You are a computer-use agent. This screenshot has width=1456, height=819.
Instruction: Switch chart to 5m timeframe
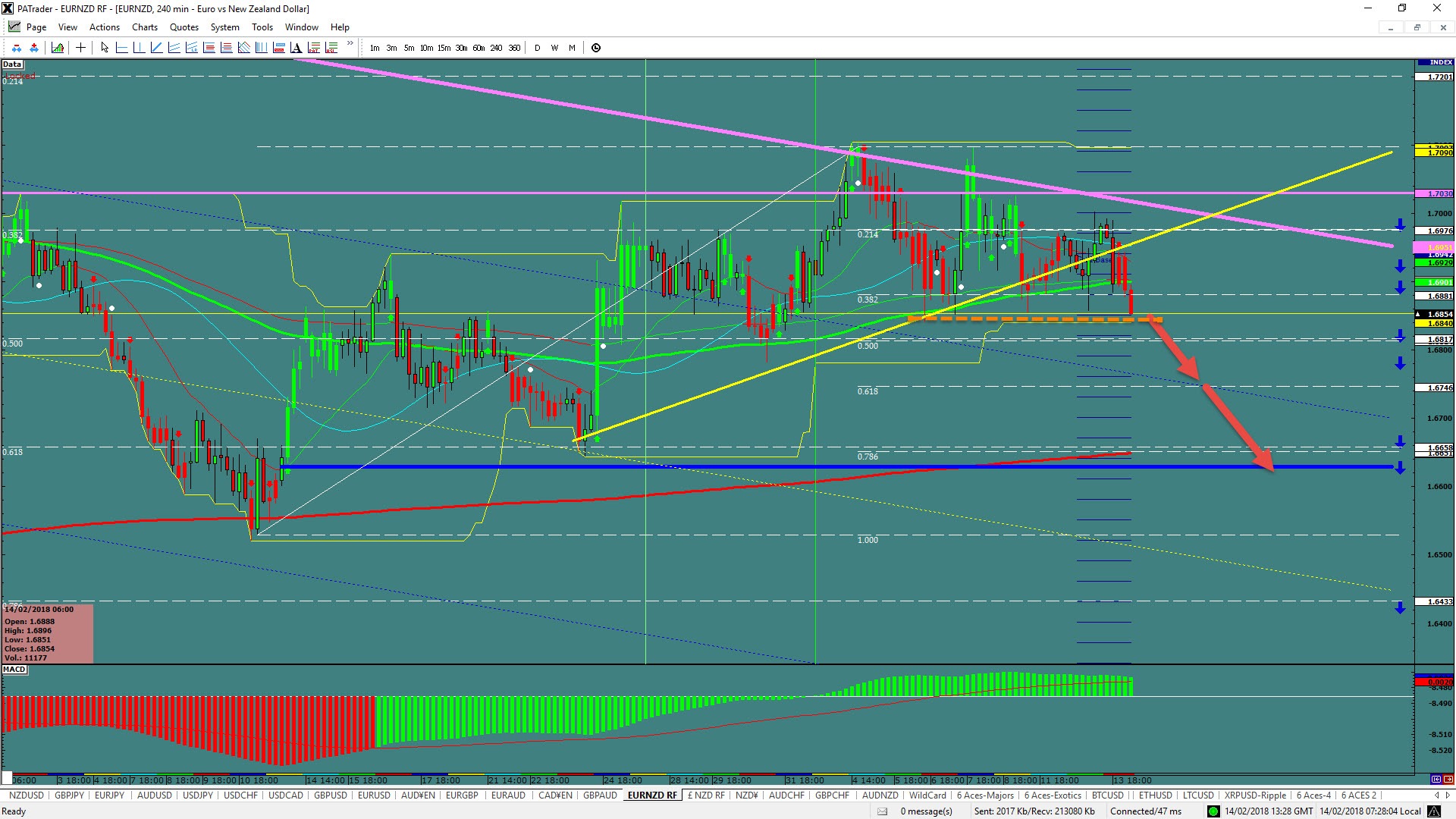(409, 48)
